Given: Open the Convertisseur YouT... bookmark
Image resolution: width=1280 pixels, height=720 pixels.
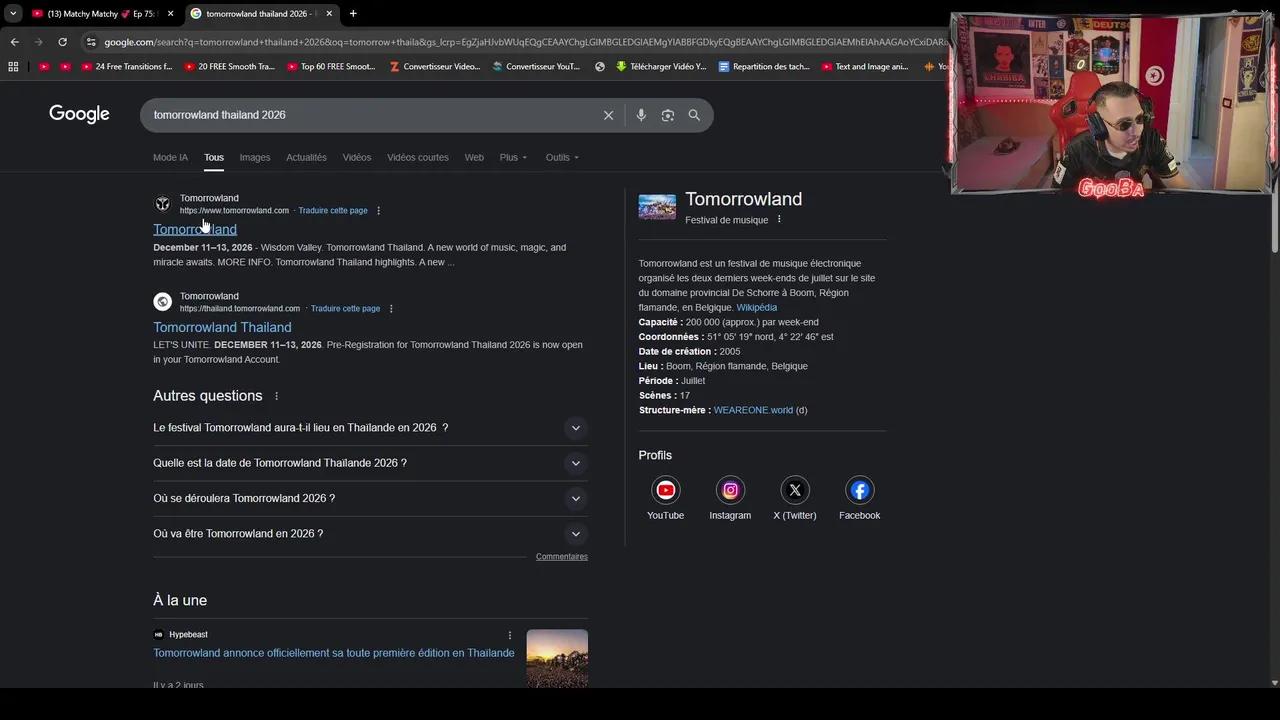Looking at the screenshot, I should (x=536, y=67).
